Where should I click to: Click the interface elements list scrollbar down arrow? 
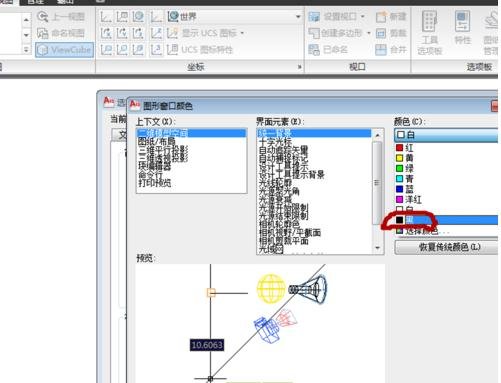click(x=377, y=248)
